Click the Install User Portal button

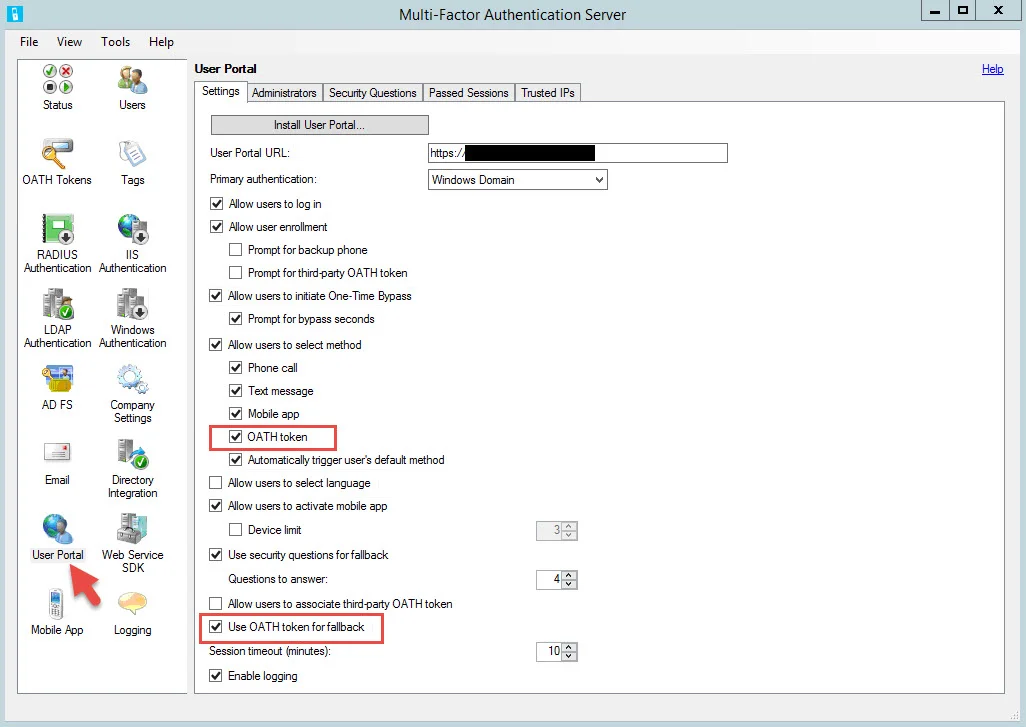coord(319,125)
